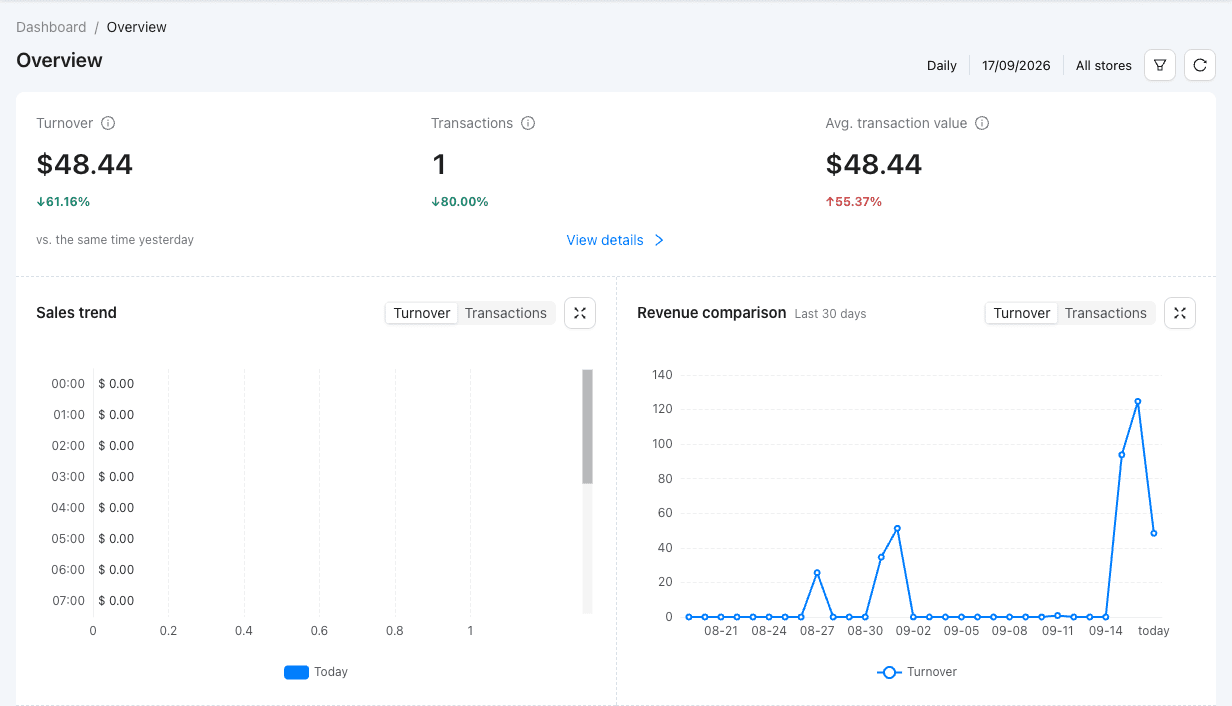Click the 'vs. the same time yesterday' text

pyautogui.click(x=115, y=240)
